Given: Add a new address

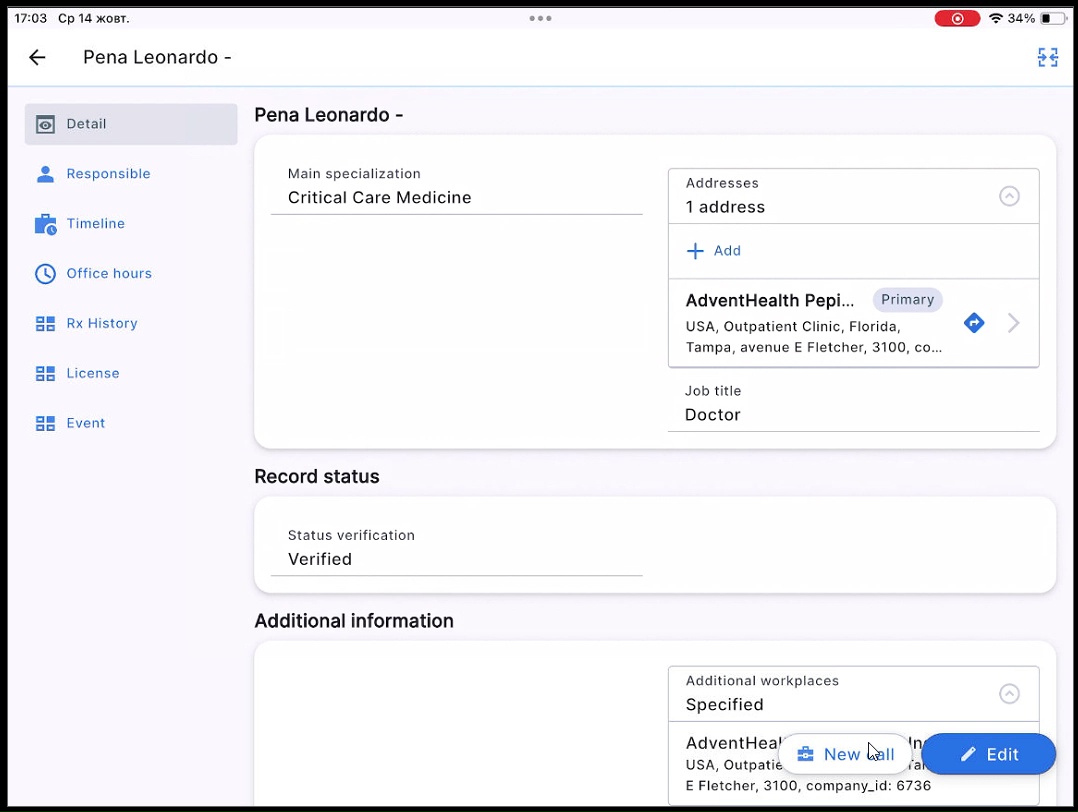Looking at the screenshot, I should coord(714,251).
